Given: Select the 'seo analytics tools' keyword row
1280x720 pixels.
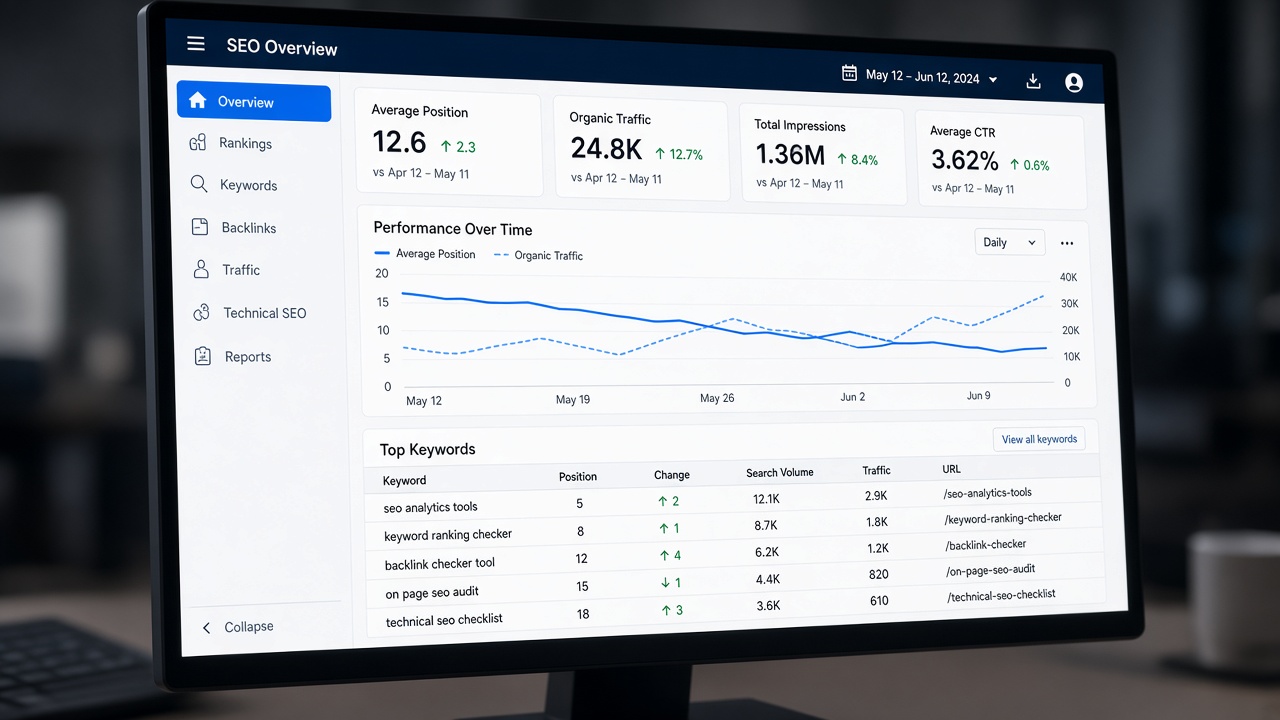Looking at the screenshot, I should [x=732, y=501].
